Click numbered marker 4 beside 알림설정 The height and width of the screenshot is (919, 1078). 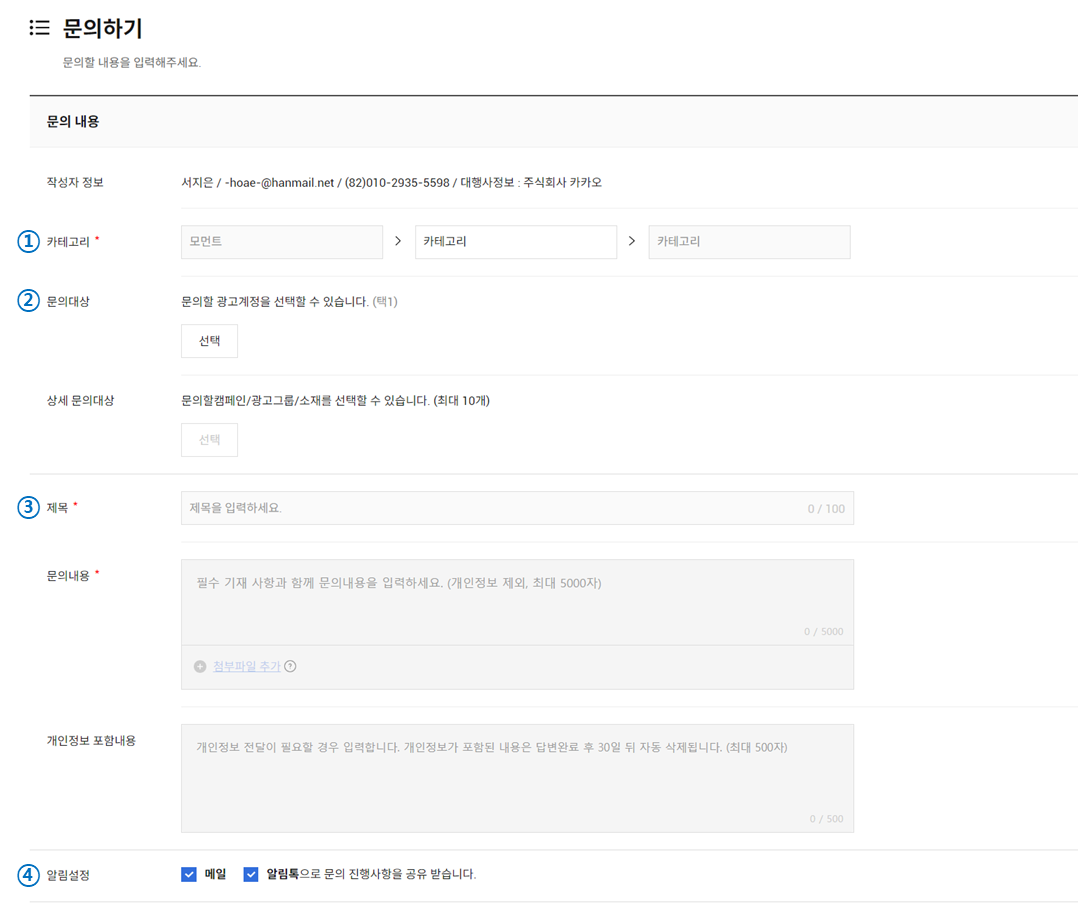pyautogui.click(x=30, y=875)
